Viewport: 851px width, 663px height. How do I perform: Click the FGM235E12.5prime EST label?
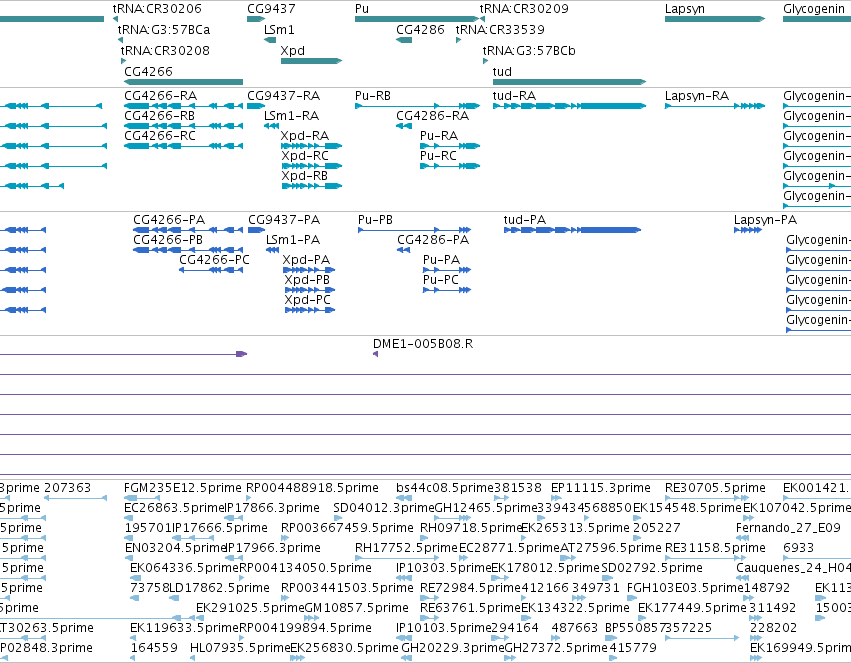183,488
